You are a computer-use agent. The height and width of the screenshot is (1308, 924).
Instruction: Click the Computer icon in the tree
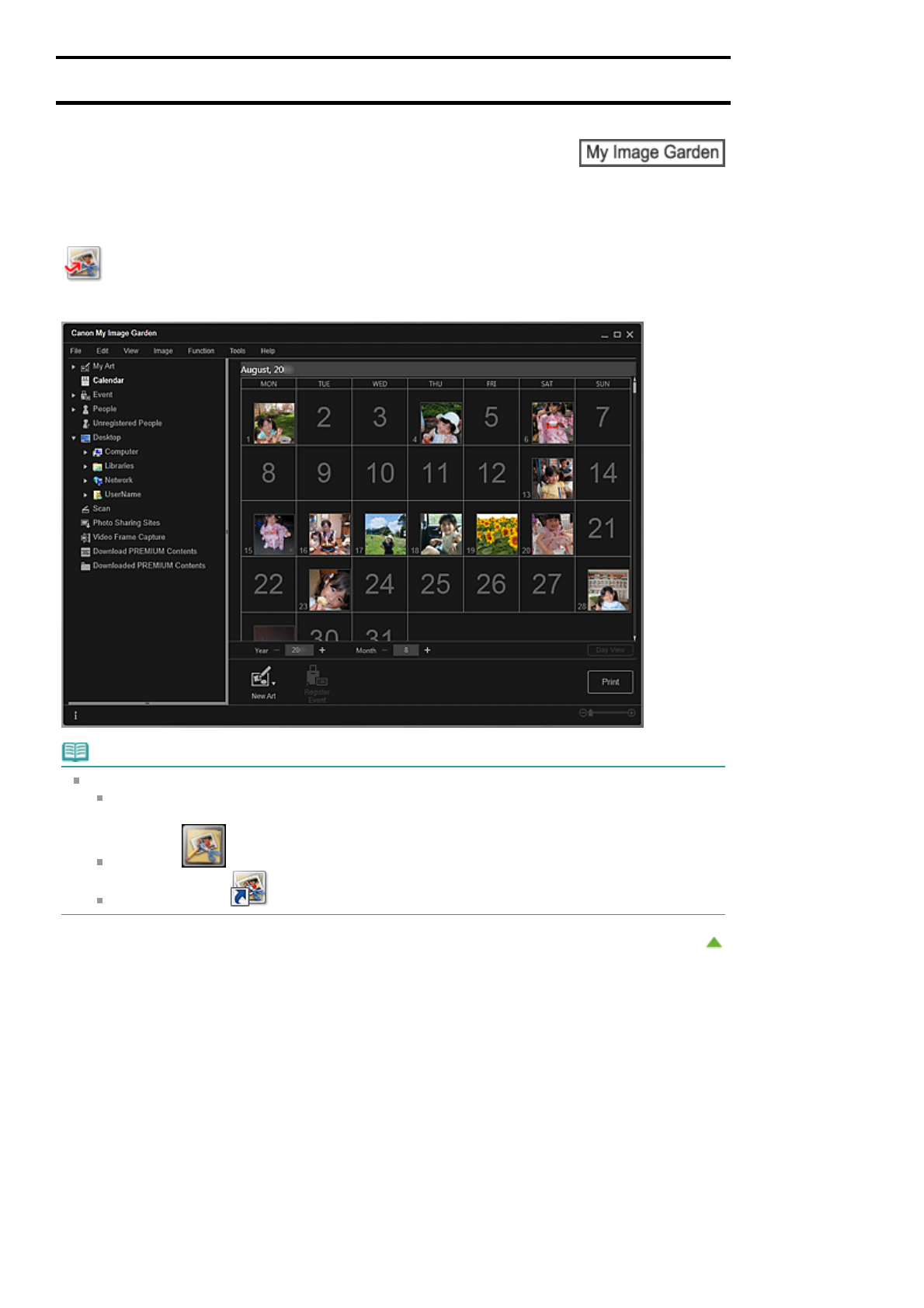pos(98,452)
